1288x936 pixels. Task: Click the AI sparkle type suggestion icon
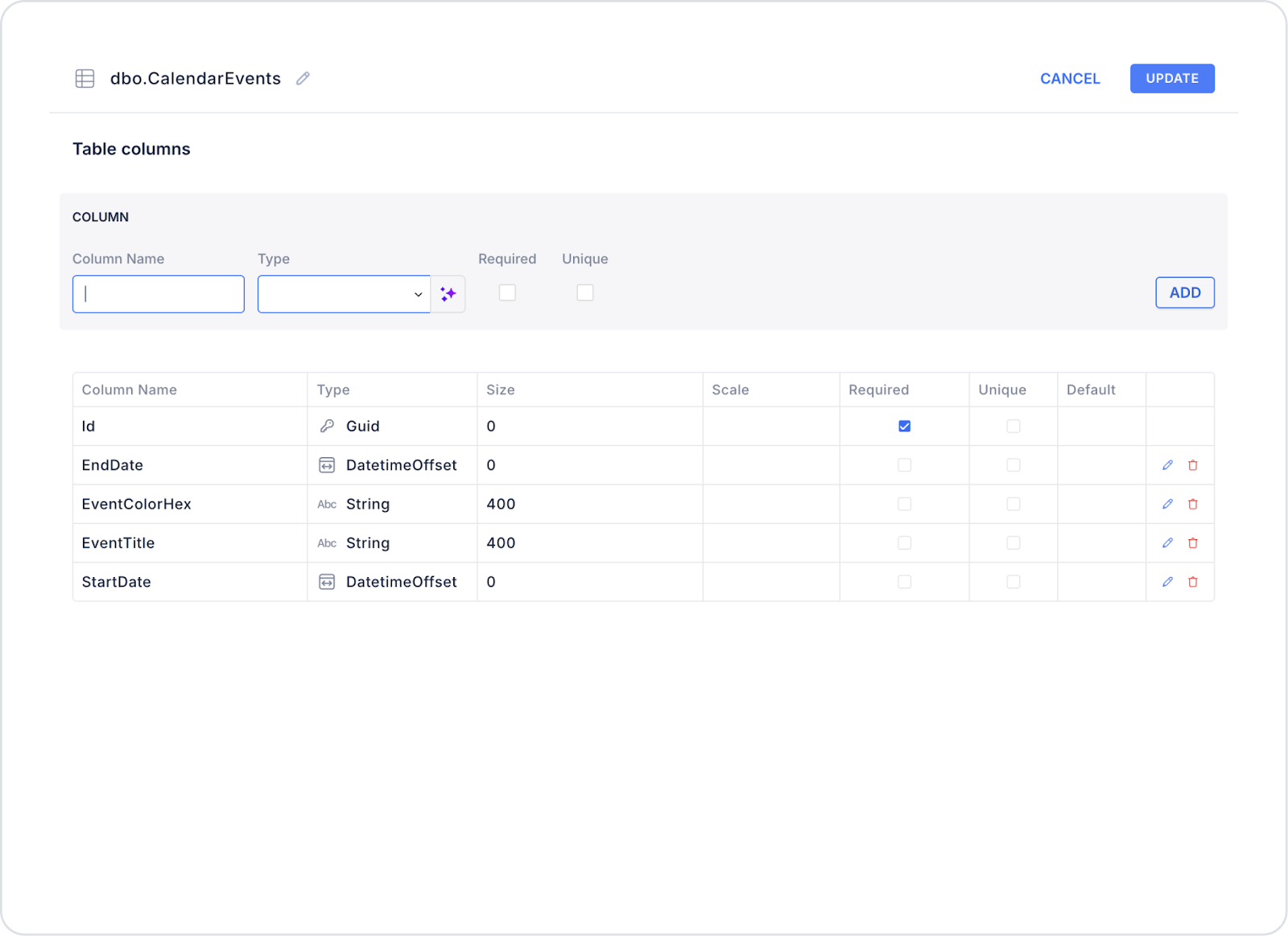point(448,294)
